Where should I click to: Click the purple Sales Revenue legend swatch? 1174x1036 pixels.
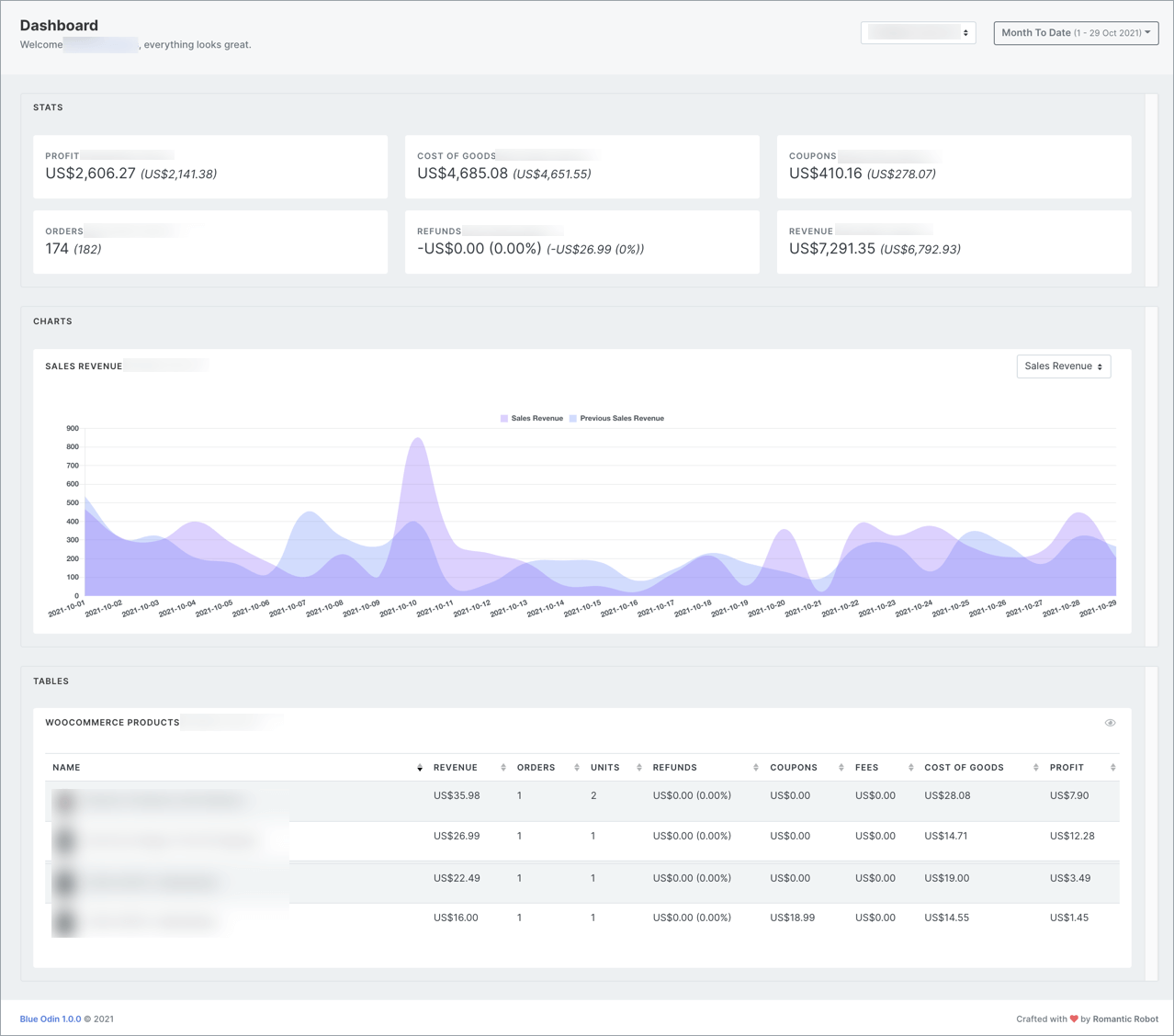503,418
